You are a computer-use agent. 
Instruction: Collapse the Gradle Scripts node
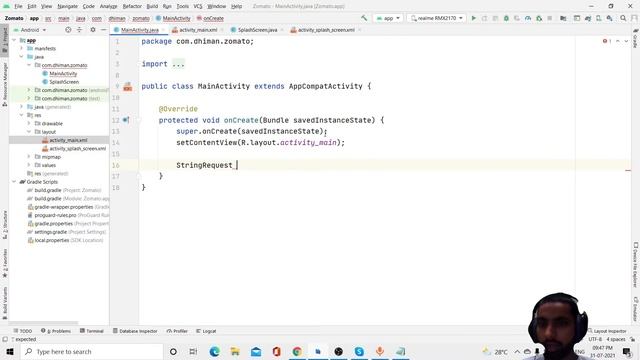[14, 182]
